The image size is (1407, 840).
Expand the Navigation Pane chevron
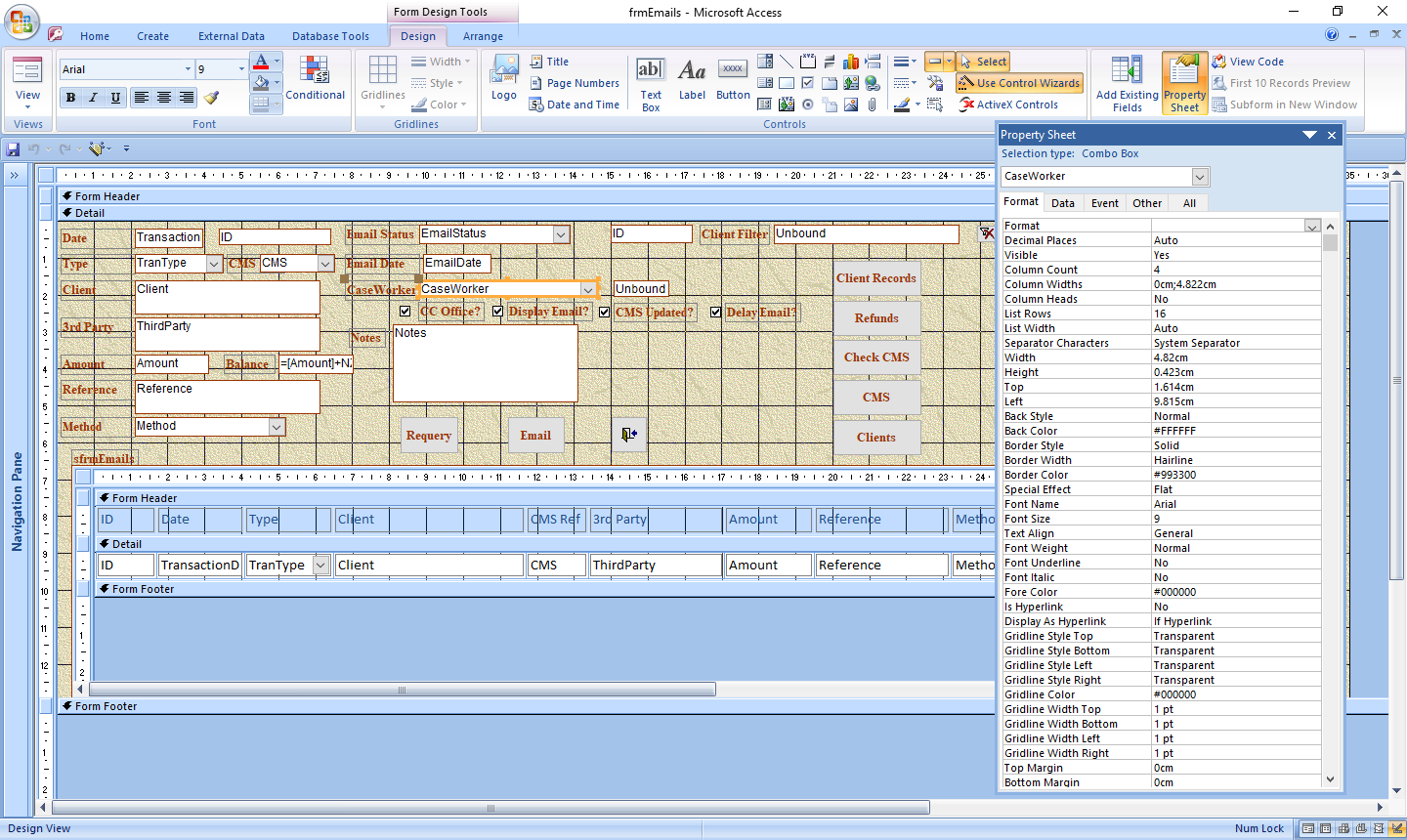15,176
